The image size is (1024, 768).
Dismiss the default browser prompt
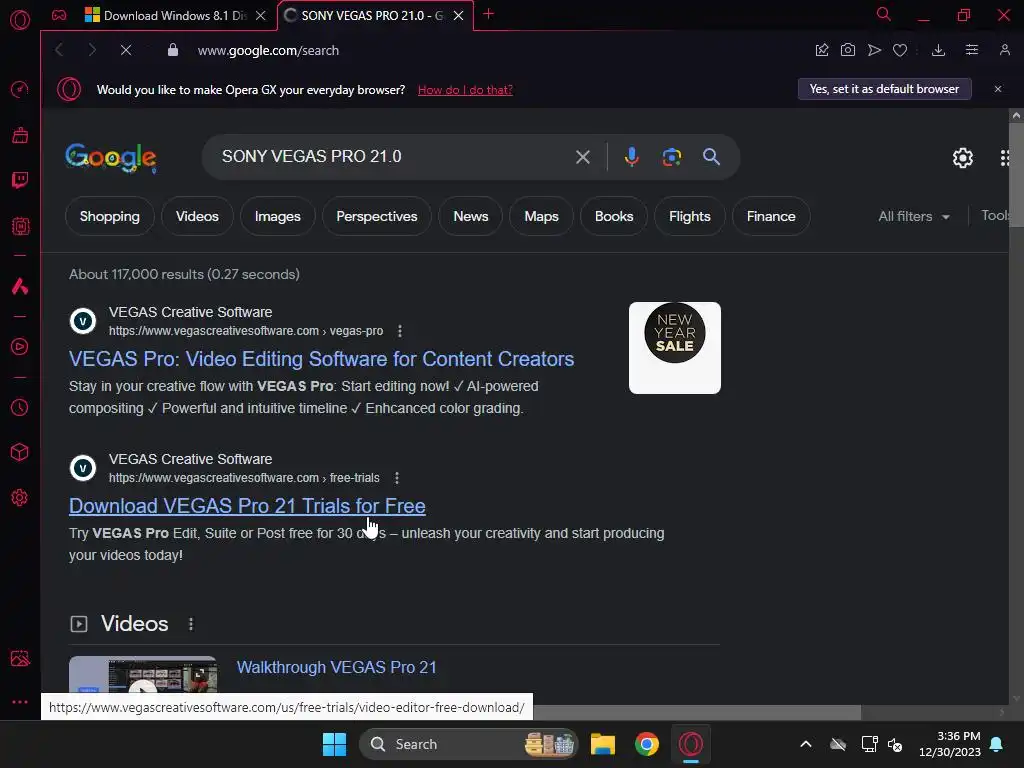point(998,89)
